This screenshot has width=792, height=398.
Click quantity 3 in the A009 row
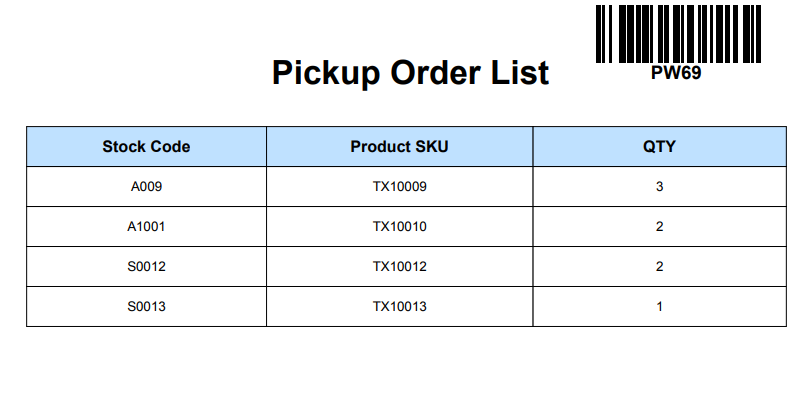(659, 186)
